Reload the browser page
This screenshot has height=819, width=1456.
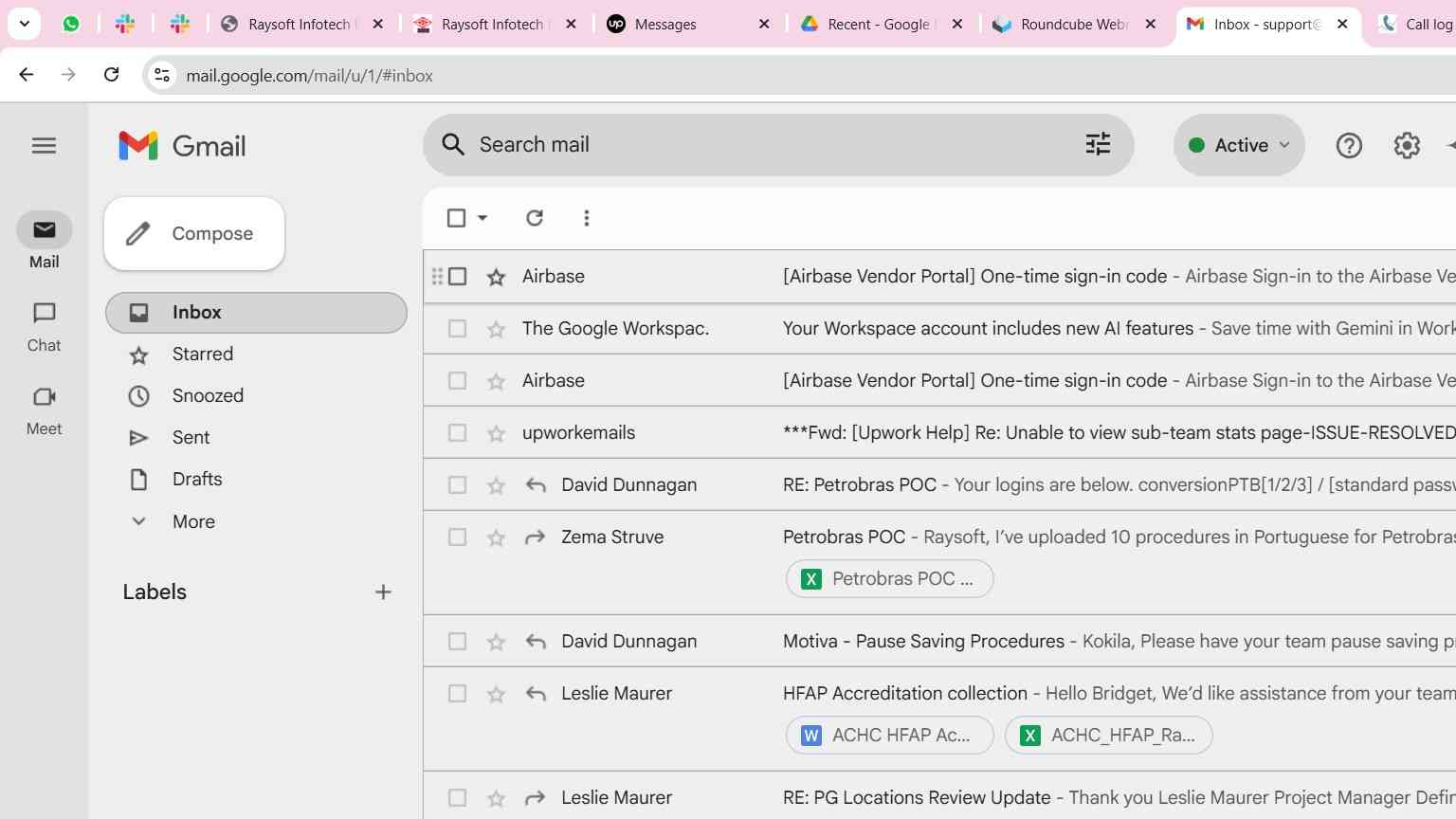pos(112,75)
